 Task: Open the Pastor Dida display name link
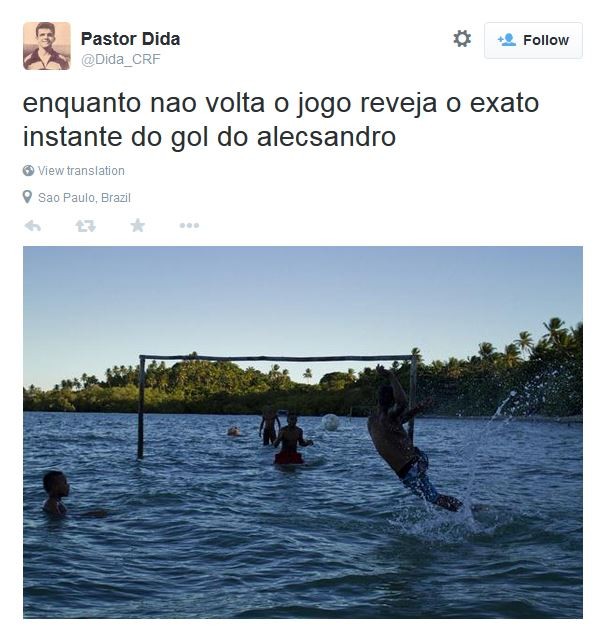[x=130, y=39]
